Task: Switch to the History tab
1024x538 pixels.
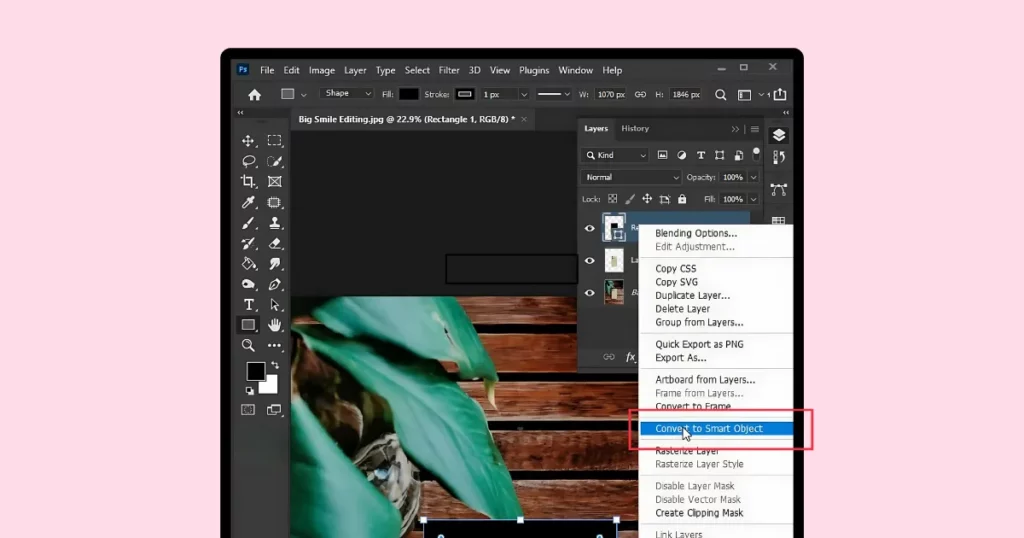Action: point(635,129)
